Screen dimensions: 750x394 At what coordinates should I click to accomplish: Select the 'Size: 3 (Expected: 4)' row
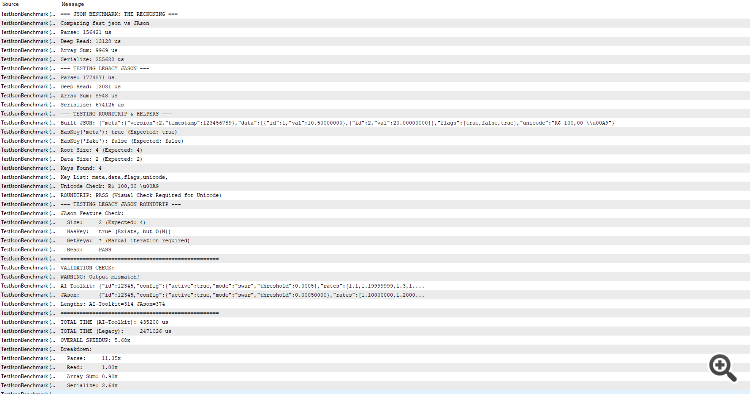point(375,222)
